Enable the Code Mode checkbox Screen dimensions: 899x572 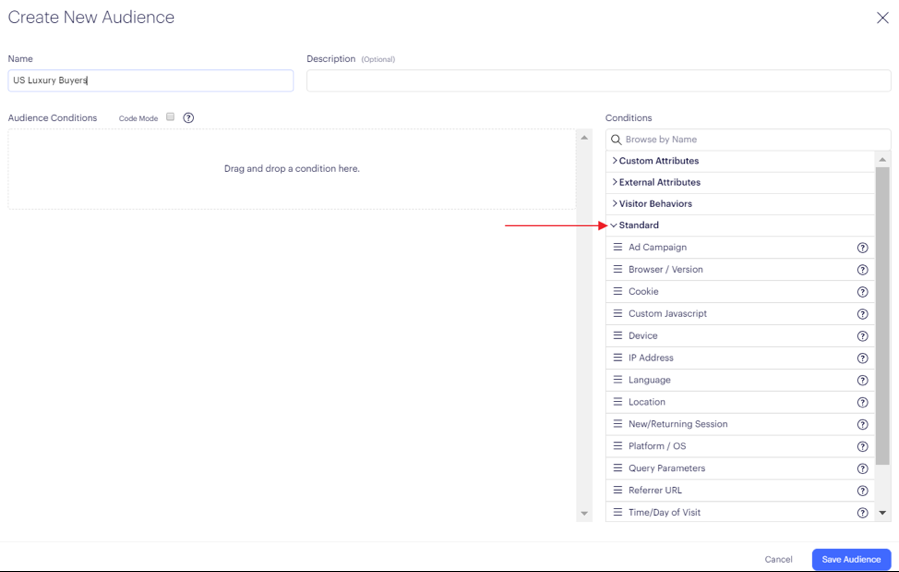click(x=170, y=117)
